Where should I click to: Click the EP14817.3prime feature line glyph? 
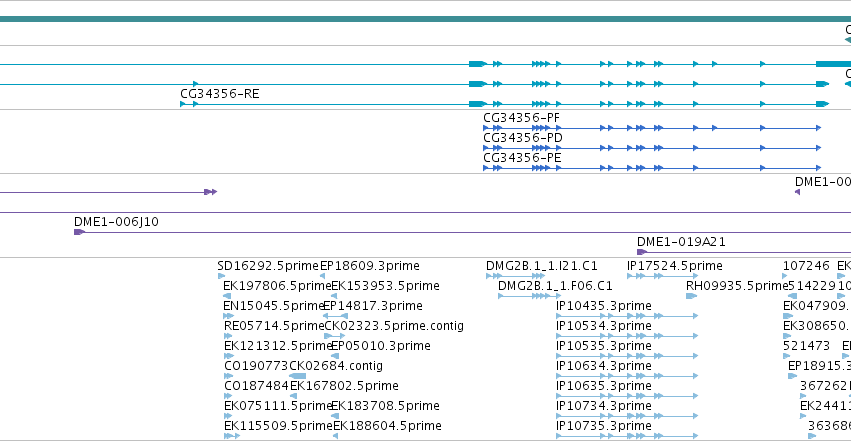click(x=335, y=316)
